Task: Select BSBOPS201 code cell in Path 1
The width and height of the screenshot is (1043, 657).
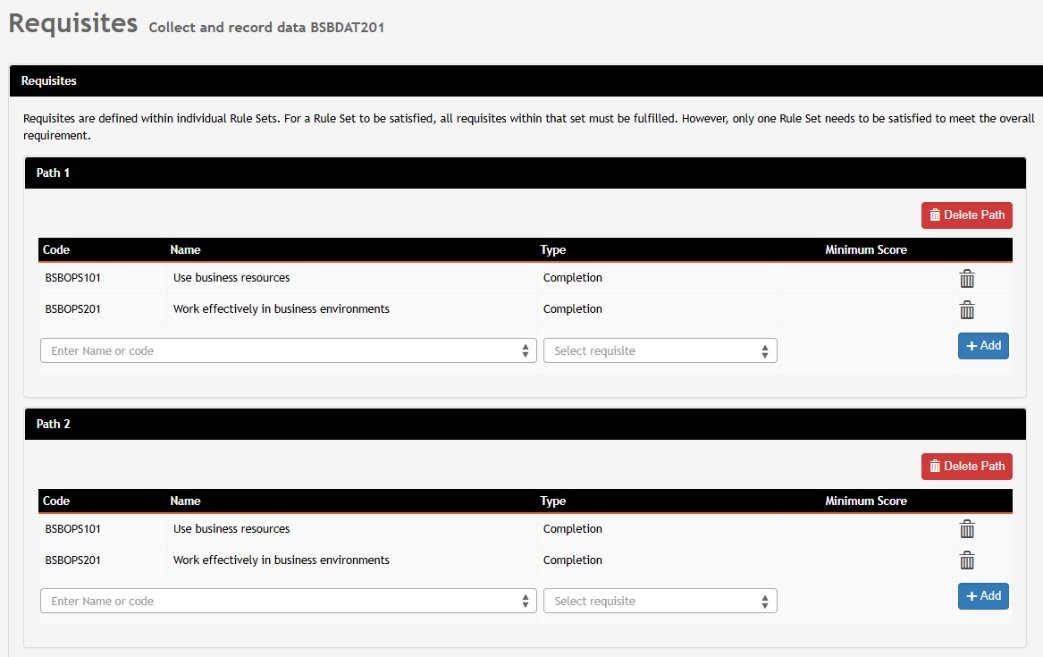Action: (x=73, y=309)
